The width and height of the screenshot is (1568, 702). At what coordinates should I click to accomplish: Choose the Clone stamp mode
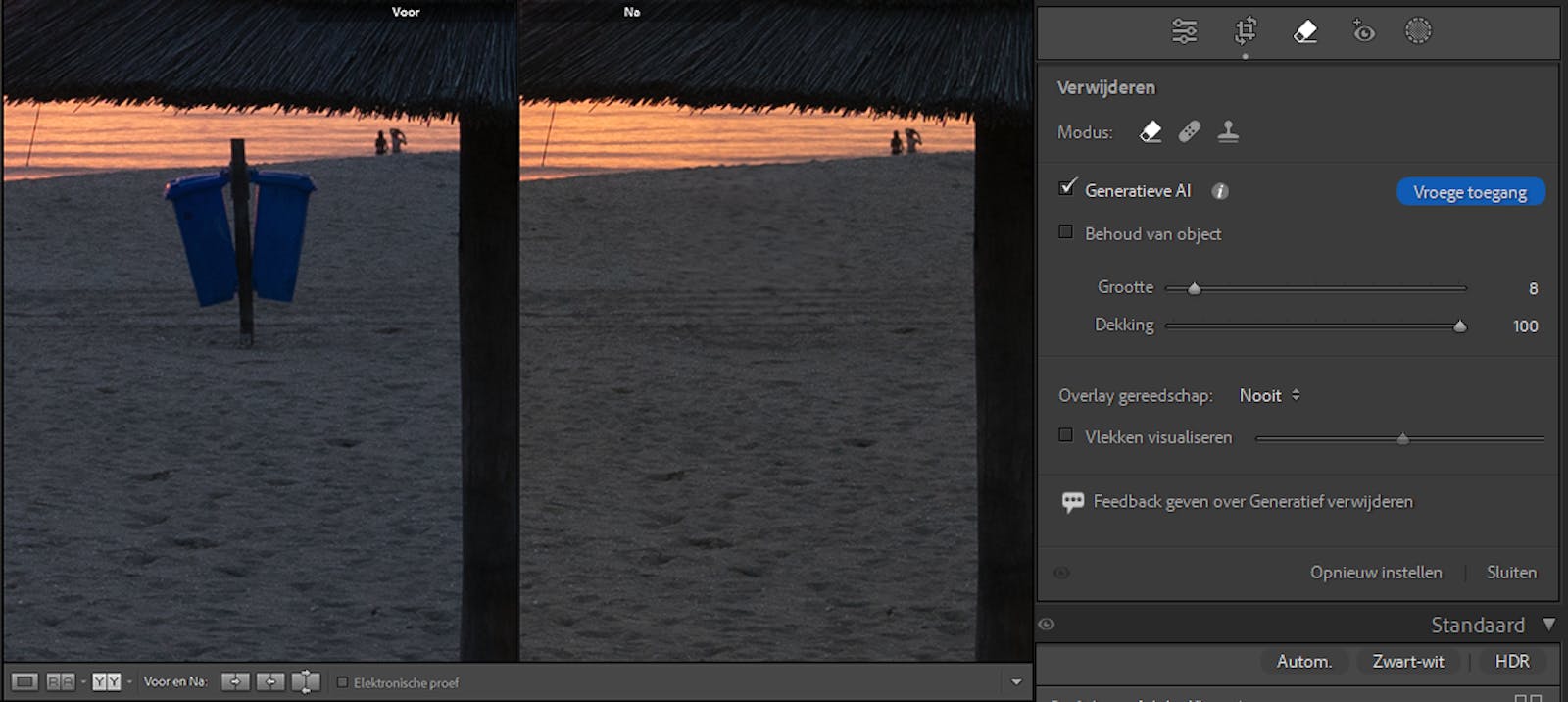1228,131
